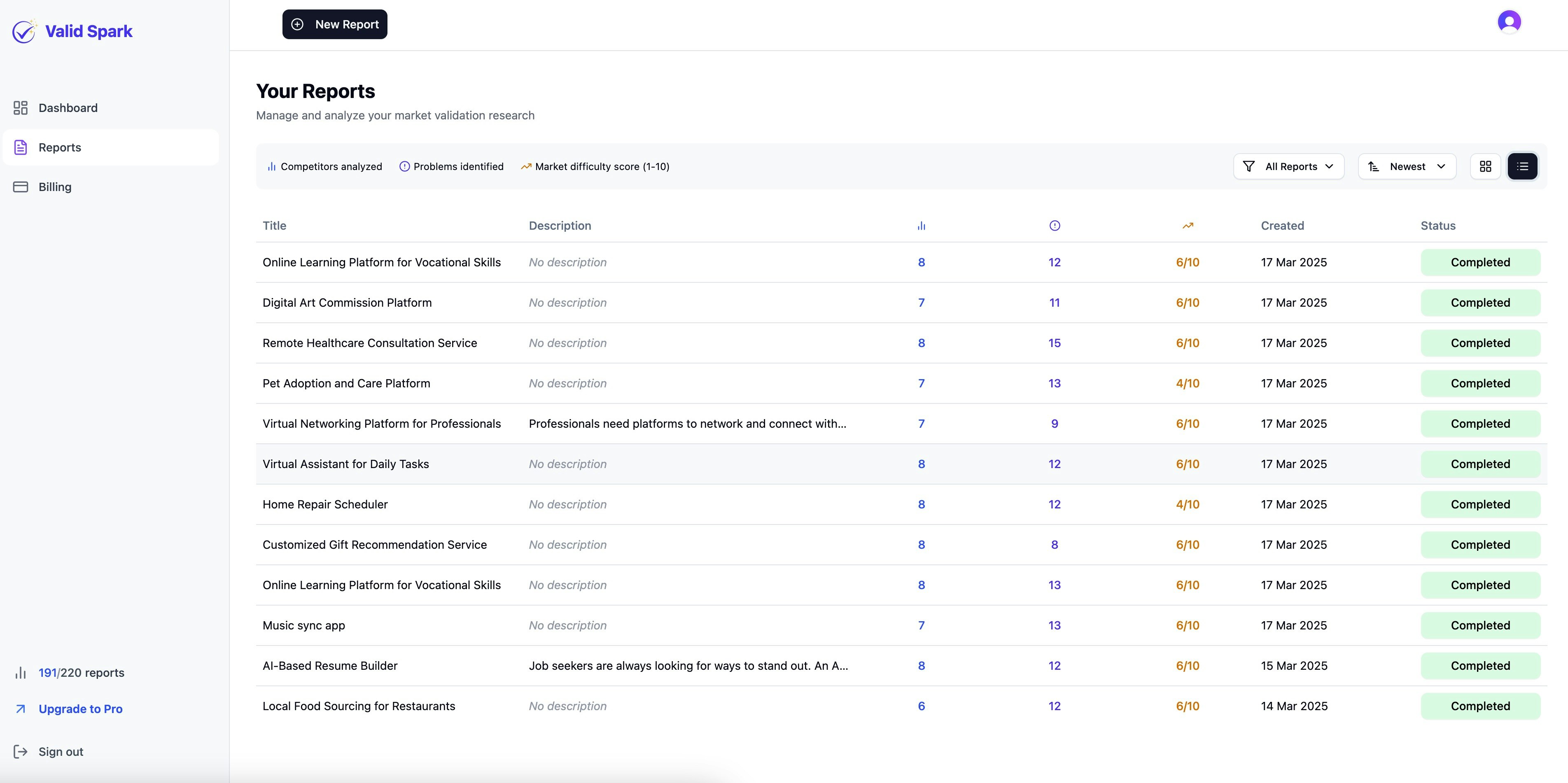Image resolution: width=1568 pixels, height=783 pixels.
Task: Click the Billing card icon
Action: coord(21,187)
